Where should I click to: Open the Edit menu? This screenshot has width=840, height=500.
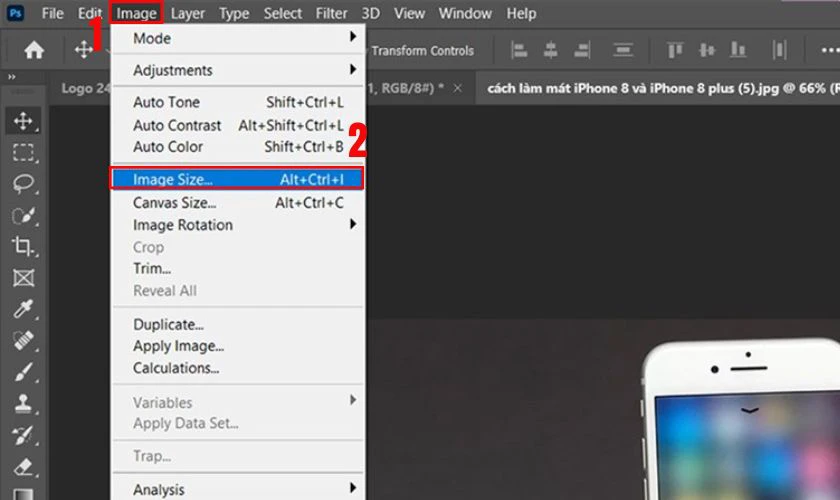click(89, 13)
